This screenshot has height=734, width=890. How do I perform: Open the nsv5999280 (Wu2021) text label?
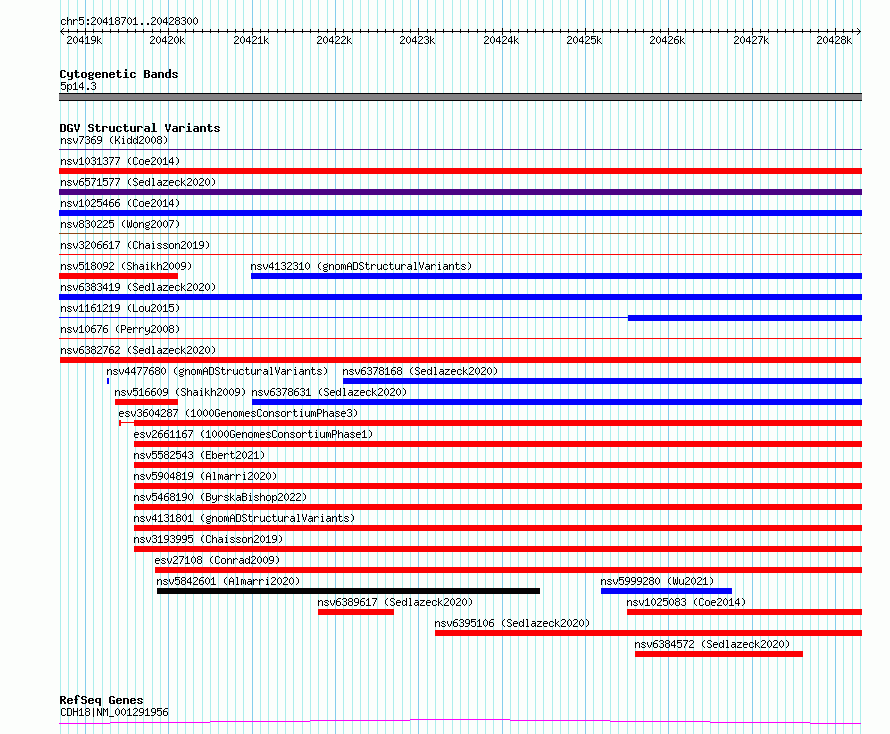click(657, 581)
